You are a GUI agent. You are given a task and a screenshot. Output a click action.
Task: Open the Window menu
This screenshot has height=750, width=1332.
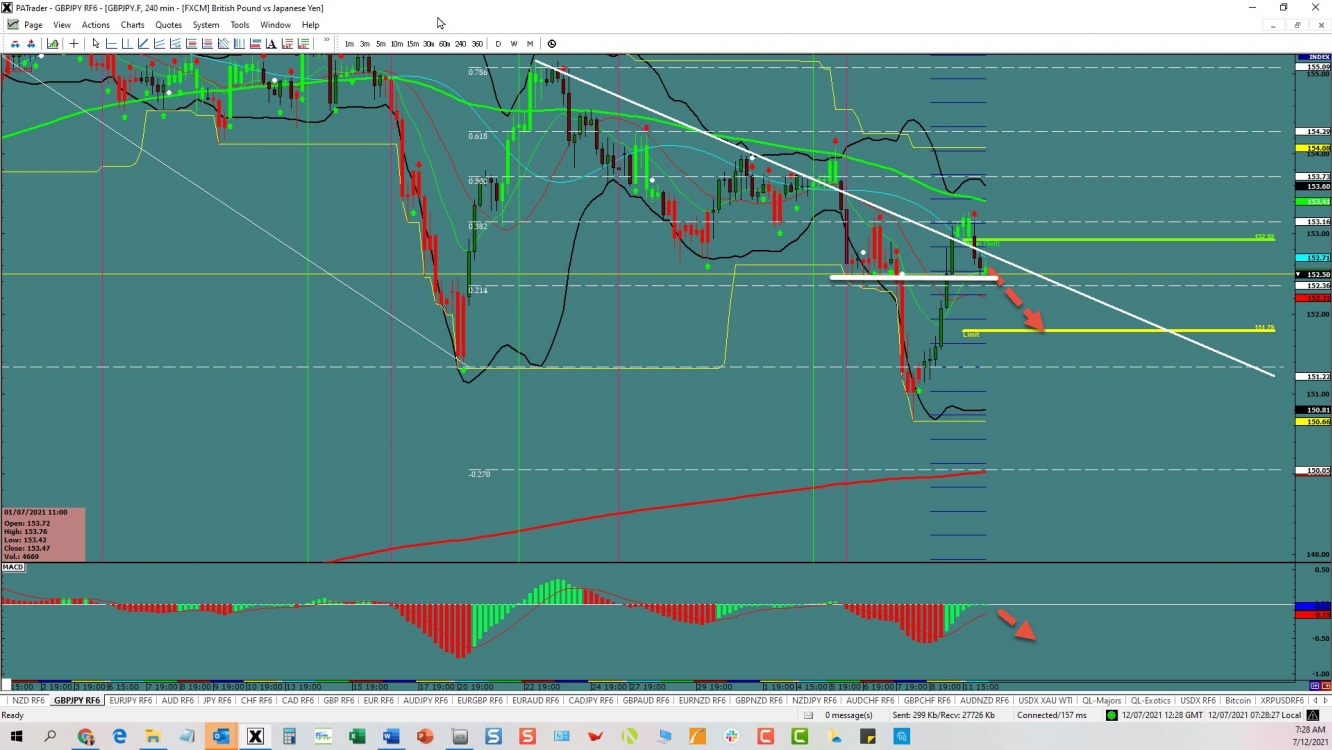point(275,25)
